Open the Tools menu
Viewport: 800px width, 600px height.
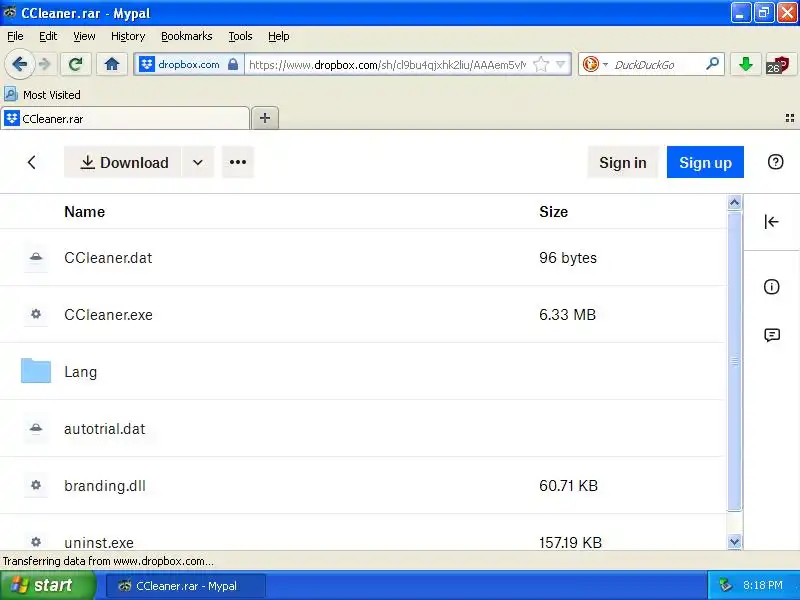(240, 36)
